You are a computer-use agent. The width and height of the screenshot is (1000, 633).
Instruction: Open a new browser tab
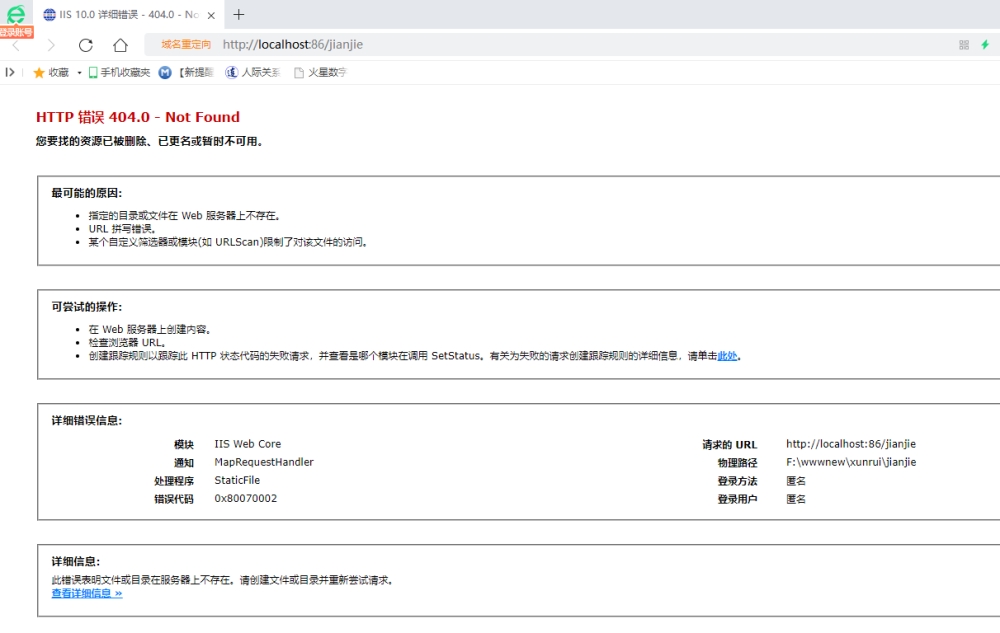click(239, 15)
